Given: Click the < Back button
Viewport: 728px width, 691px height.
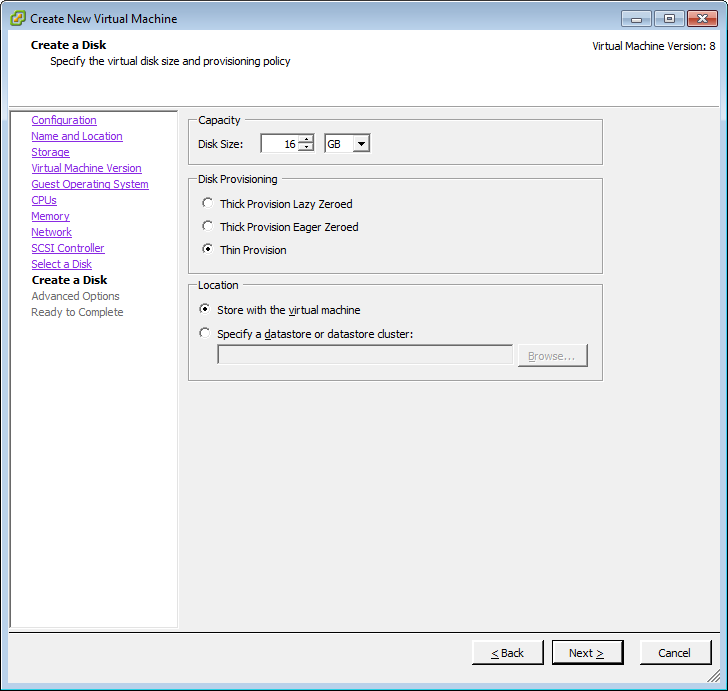Looking at the screenshot, I should [507, 653].
